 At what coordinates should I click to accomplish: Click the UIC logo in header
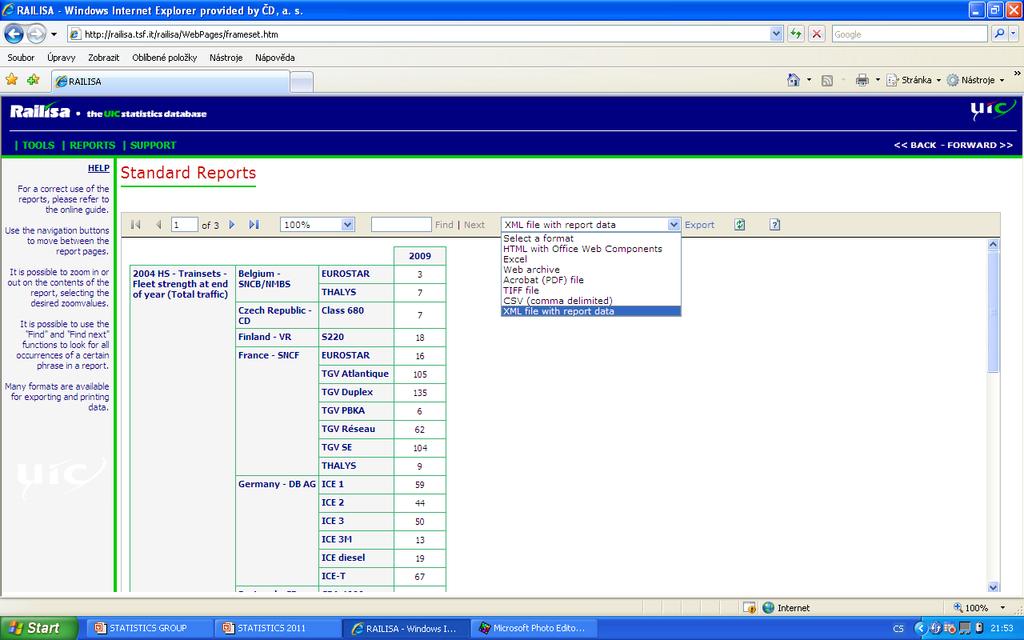[x=992, y=110]
